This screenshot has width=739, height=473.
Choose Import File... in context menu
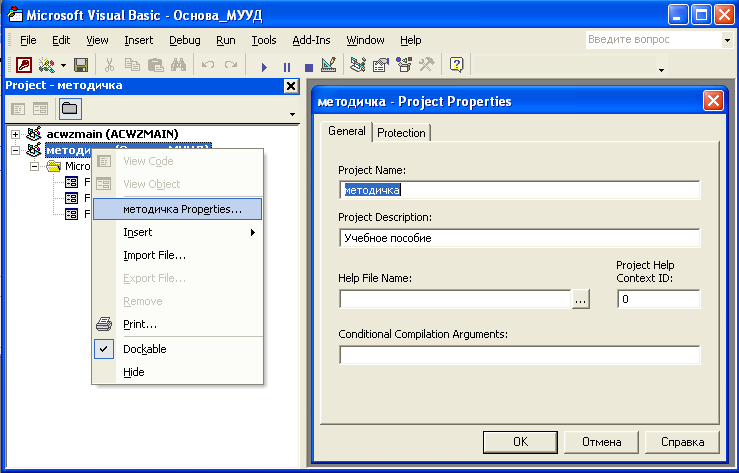177,255
